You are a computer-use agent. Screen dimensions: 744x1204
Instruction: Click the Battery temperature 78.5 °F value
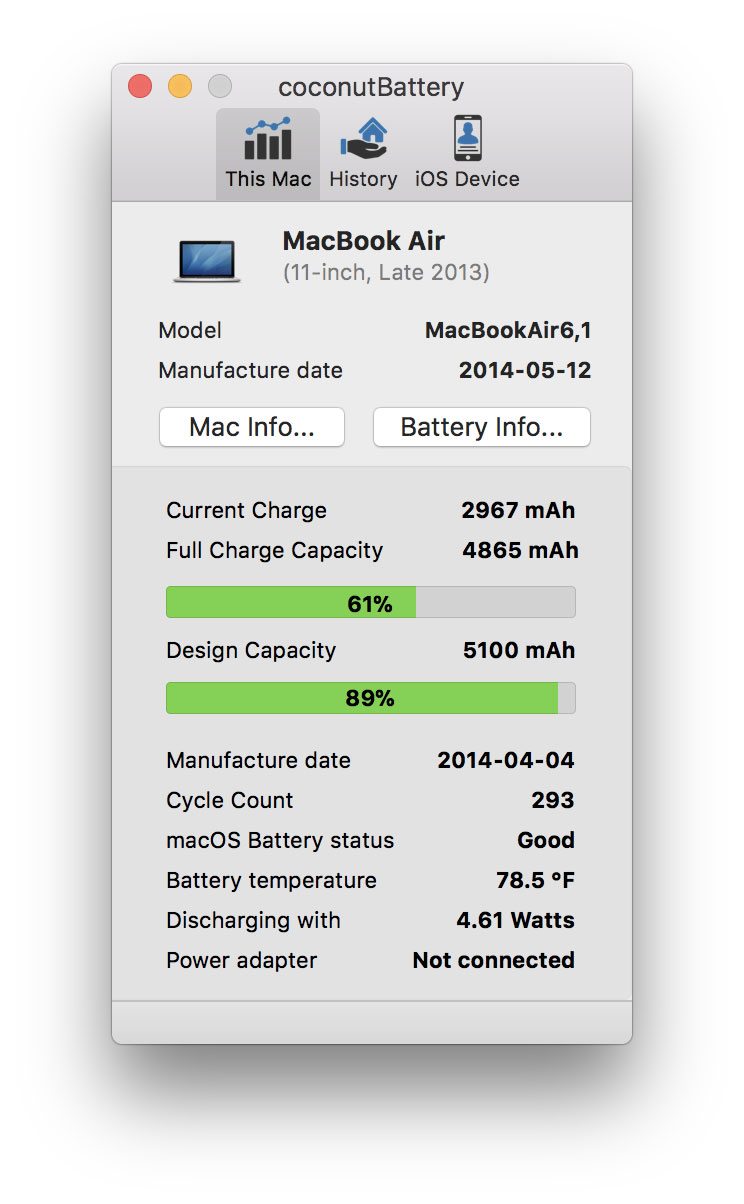[536, 880]
